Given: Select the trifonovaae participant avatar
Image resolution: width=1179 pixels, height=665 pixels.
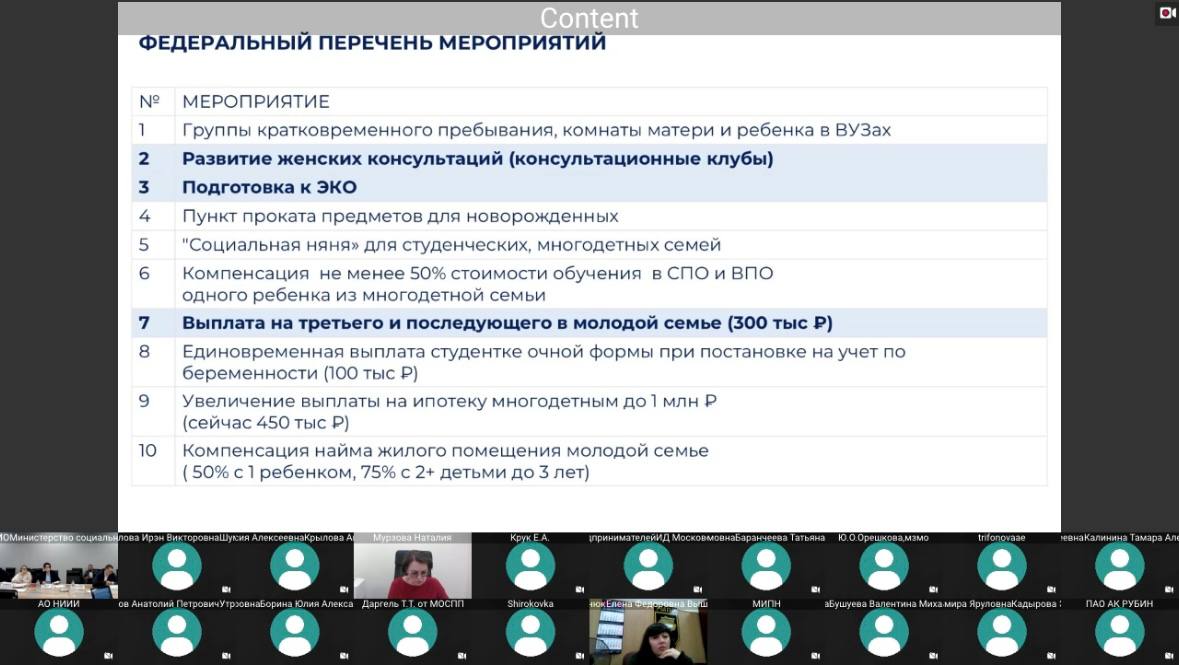Looking at the screenshot, I should (1001, 567).
